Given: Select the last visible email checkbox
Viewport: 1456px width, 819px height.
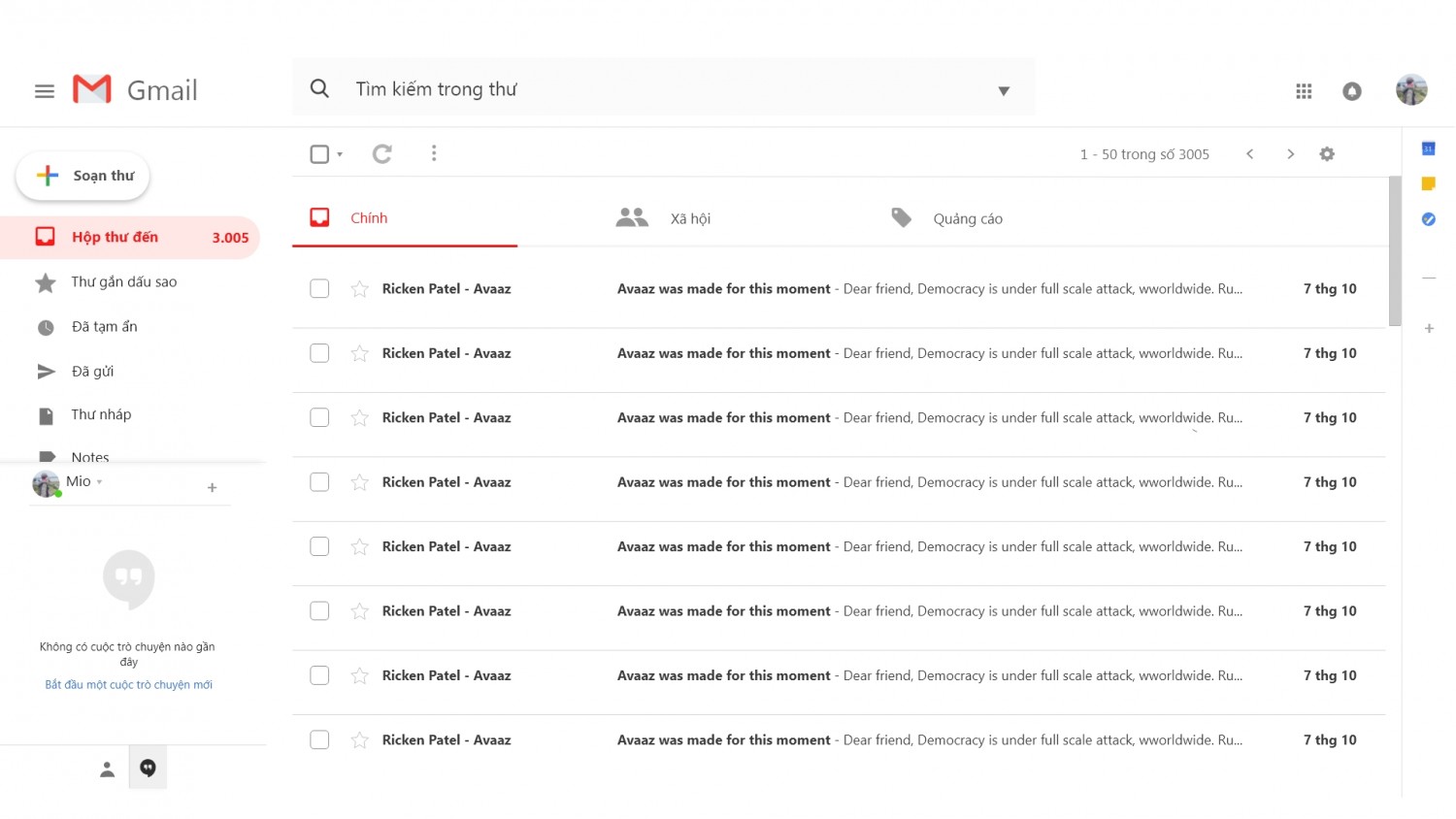Looking at the screenshot, I should 319,740.
